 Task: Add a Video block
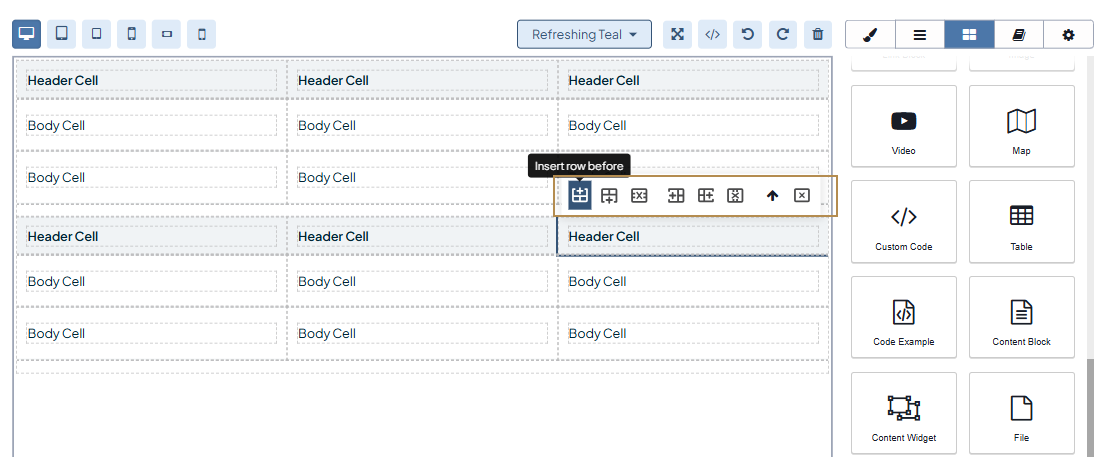pyautogui.click(x=903, y=127)
